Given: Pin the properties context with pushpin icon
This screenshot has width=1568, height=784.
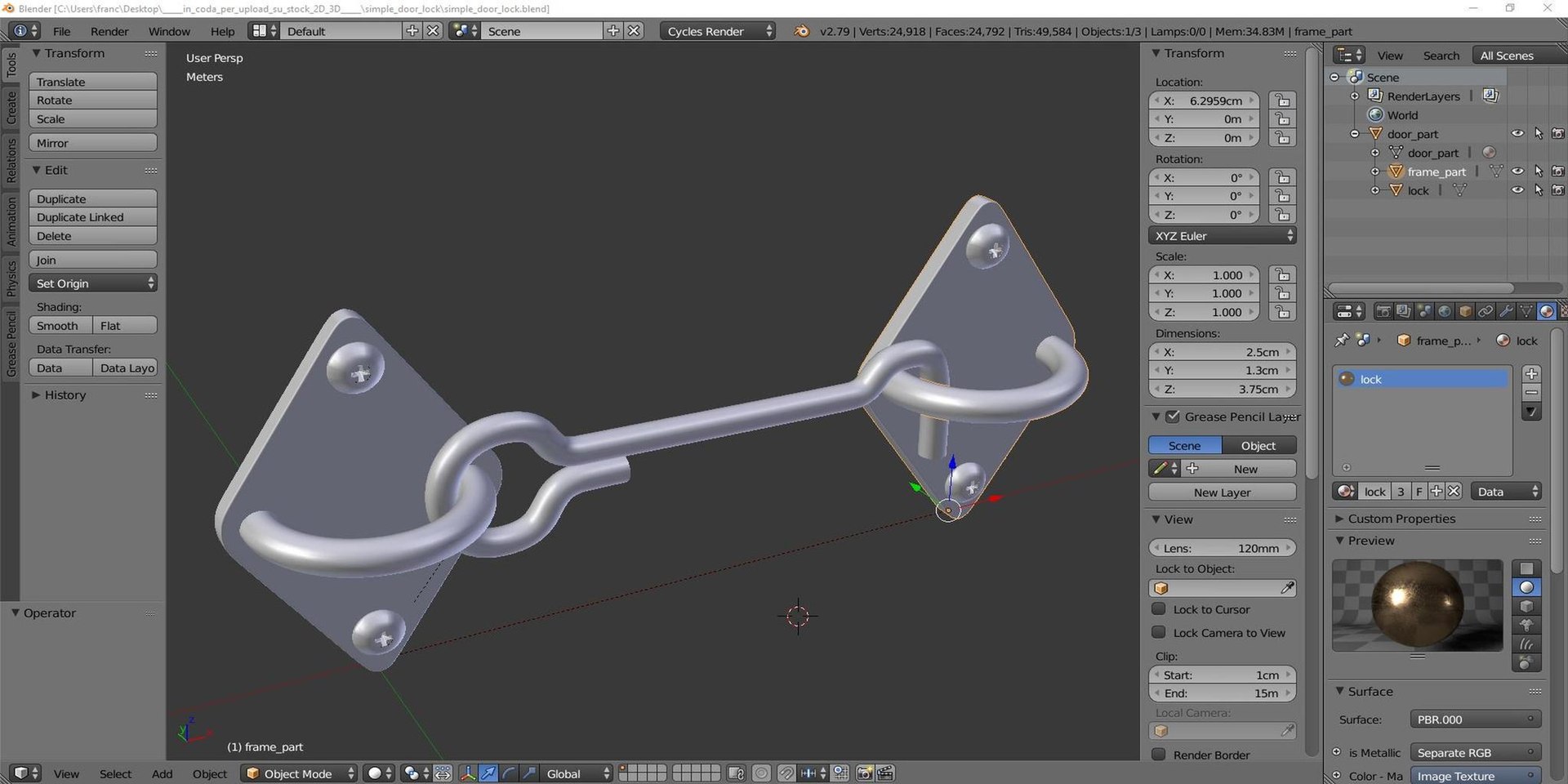Looking at the screenshot, I should click(1341, 340).
